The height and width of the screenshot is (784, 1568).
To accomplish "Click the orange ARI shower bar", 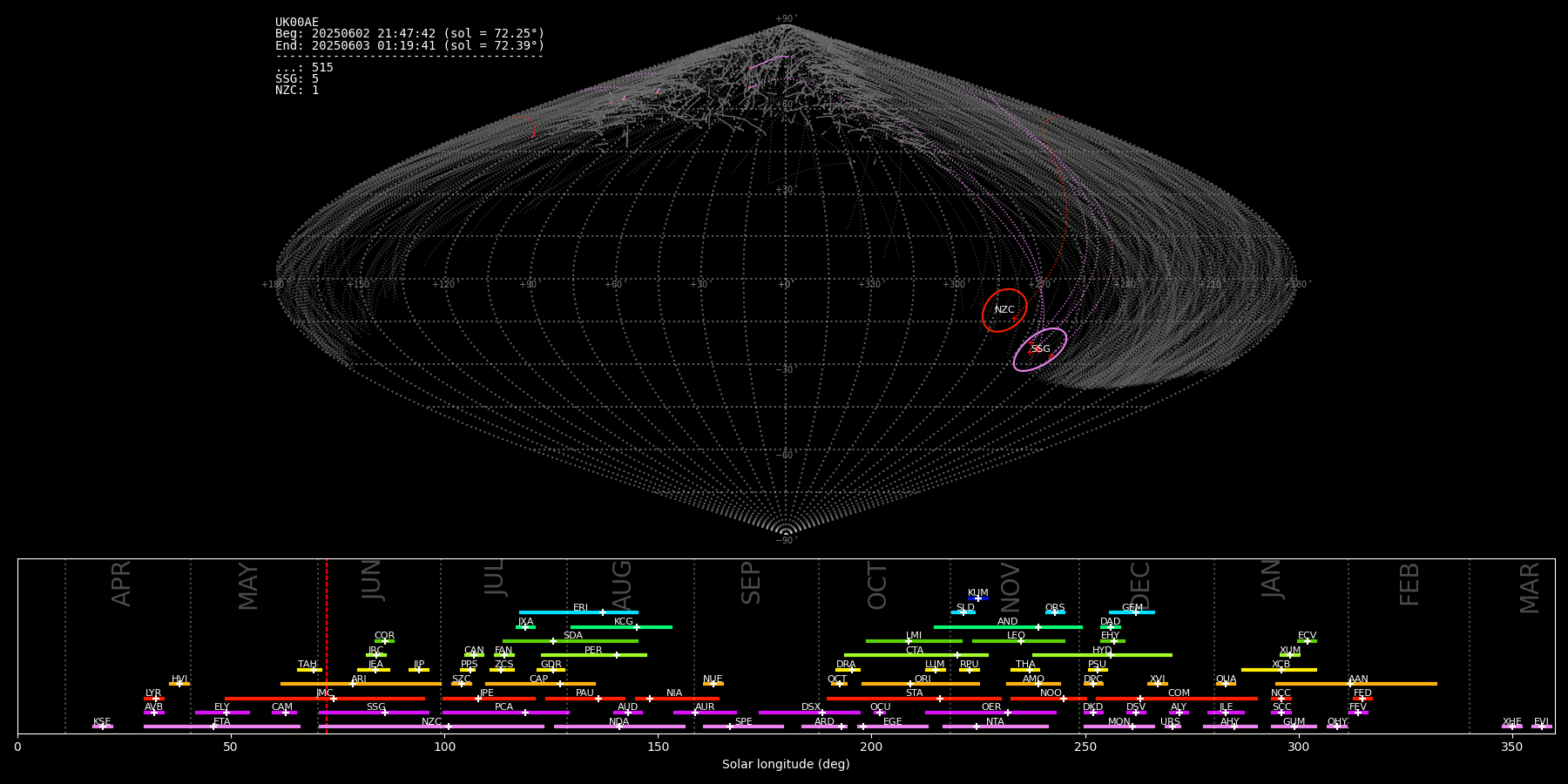I will point(361,684).
